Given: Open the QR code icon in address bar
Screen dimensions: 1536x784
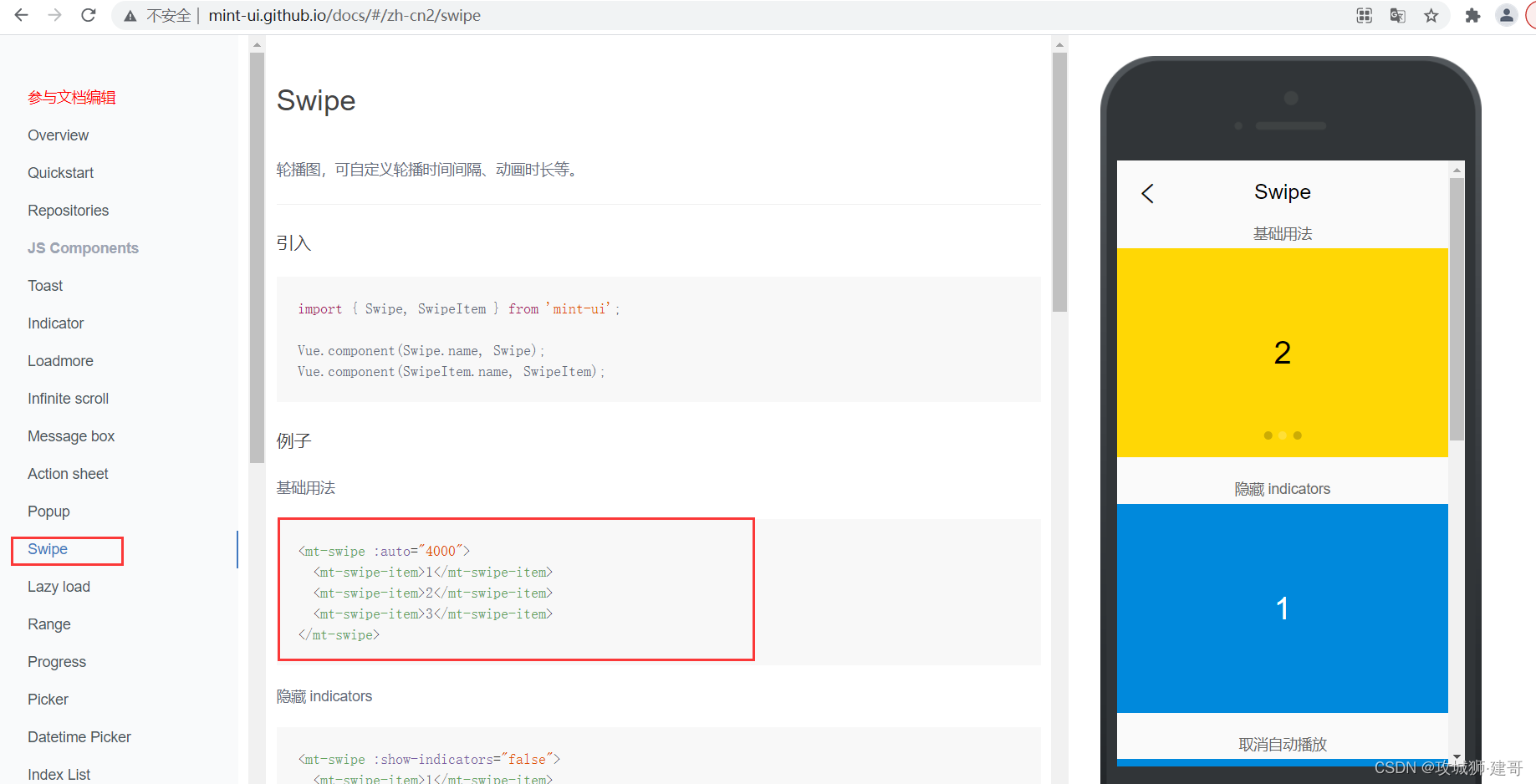Looking at the screenshot, I should [1365, 15].
